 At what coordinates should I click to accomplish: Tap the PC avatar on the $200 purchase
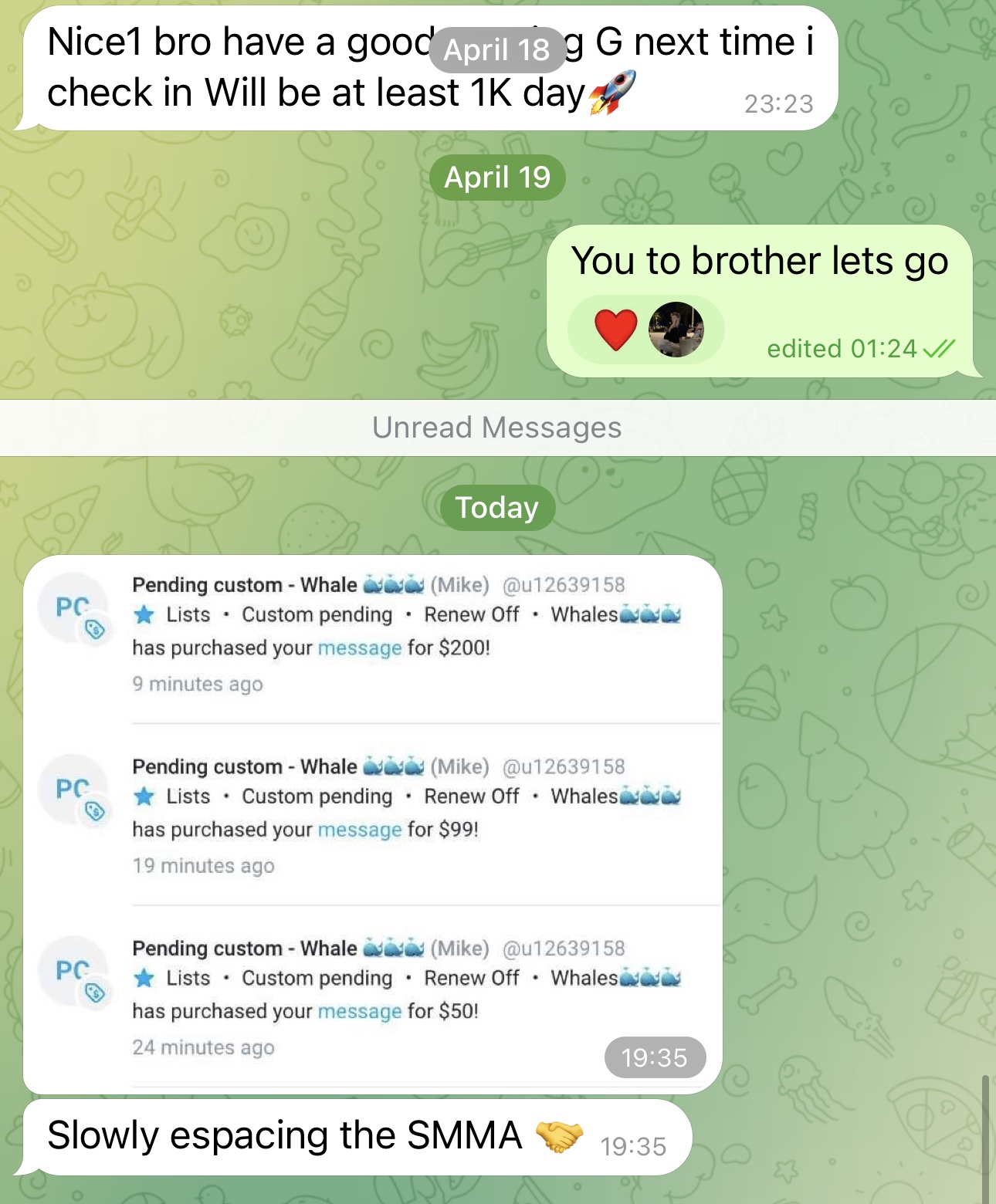pyautogui.click(x=74, y=609)
